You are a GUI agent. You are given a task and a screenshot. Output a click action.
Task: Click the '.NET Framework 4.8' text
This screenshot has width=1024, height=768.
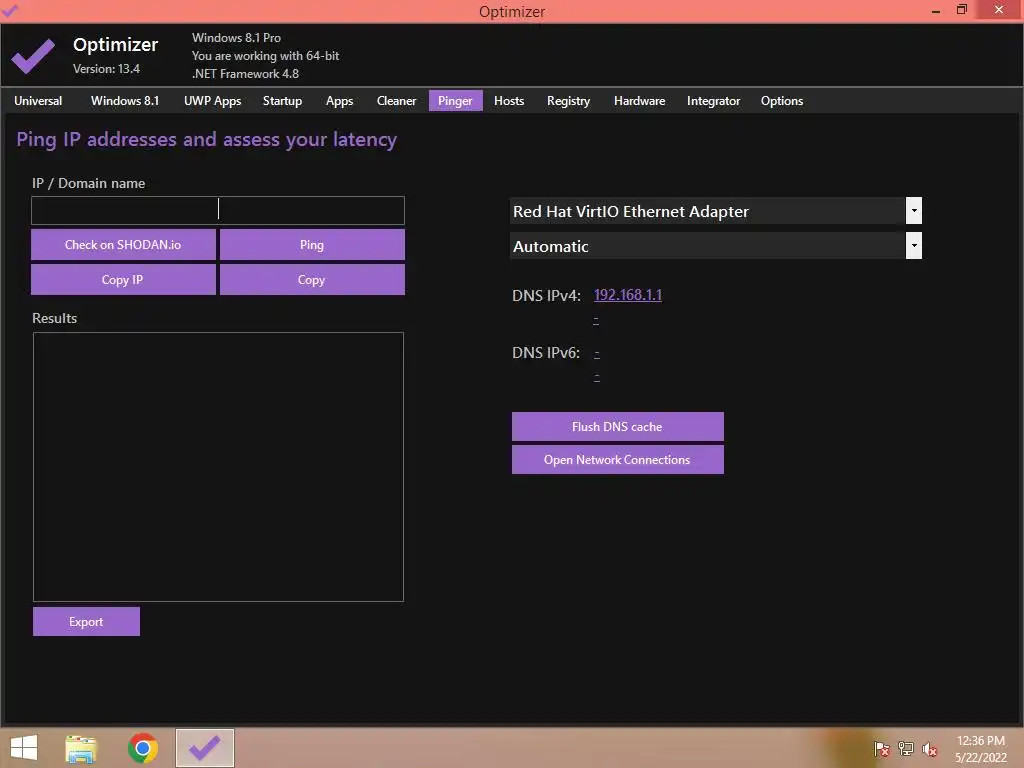click(246, 74)
